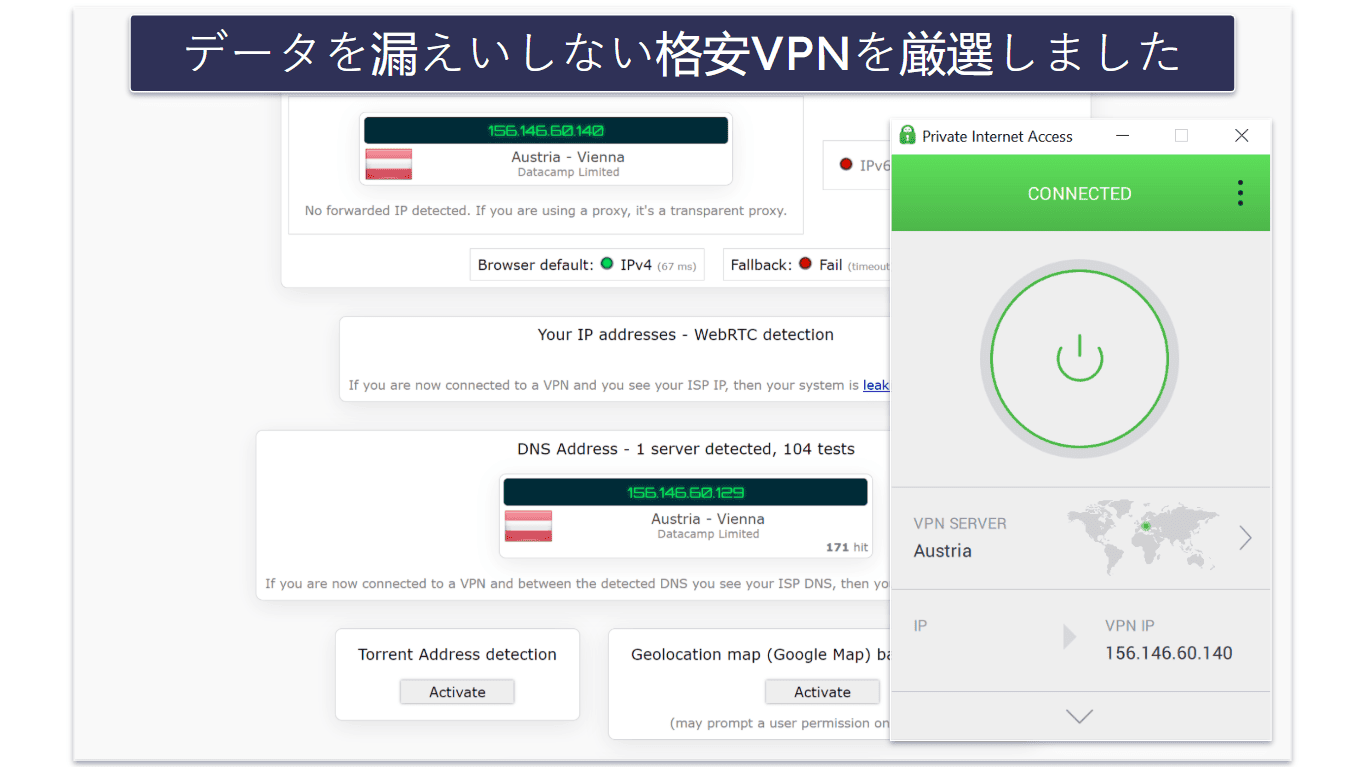Activate Torrent Address detection

pos(457,692)
